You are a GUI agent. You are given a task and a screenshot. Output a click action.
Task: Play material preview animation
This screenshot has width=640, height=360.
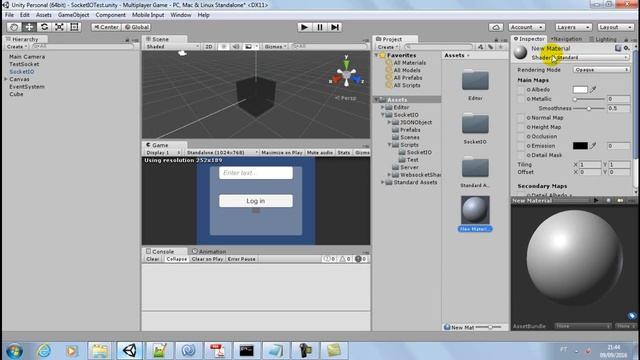(x=596, y=200)
